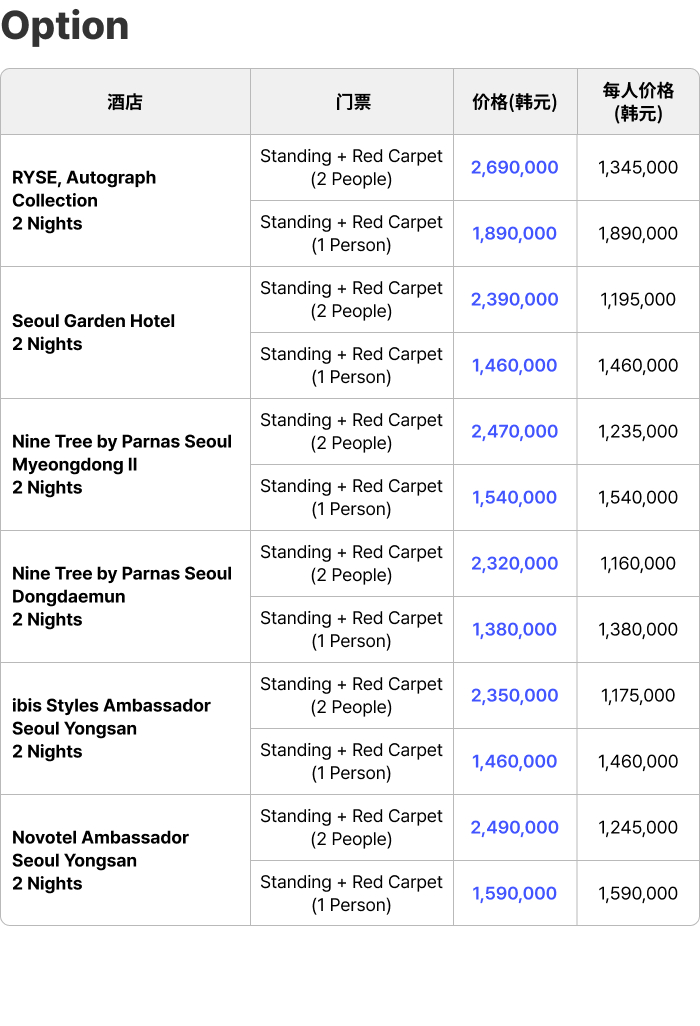
Task: Click the blue 2,350,000 price link
Action: [x=514, y=696]
